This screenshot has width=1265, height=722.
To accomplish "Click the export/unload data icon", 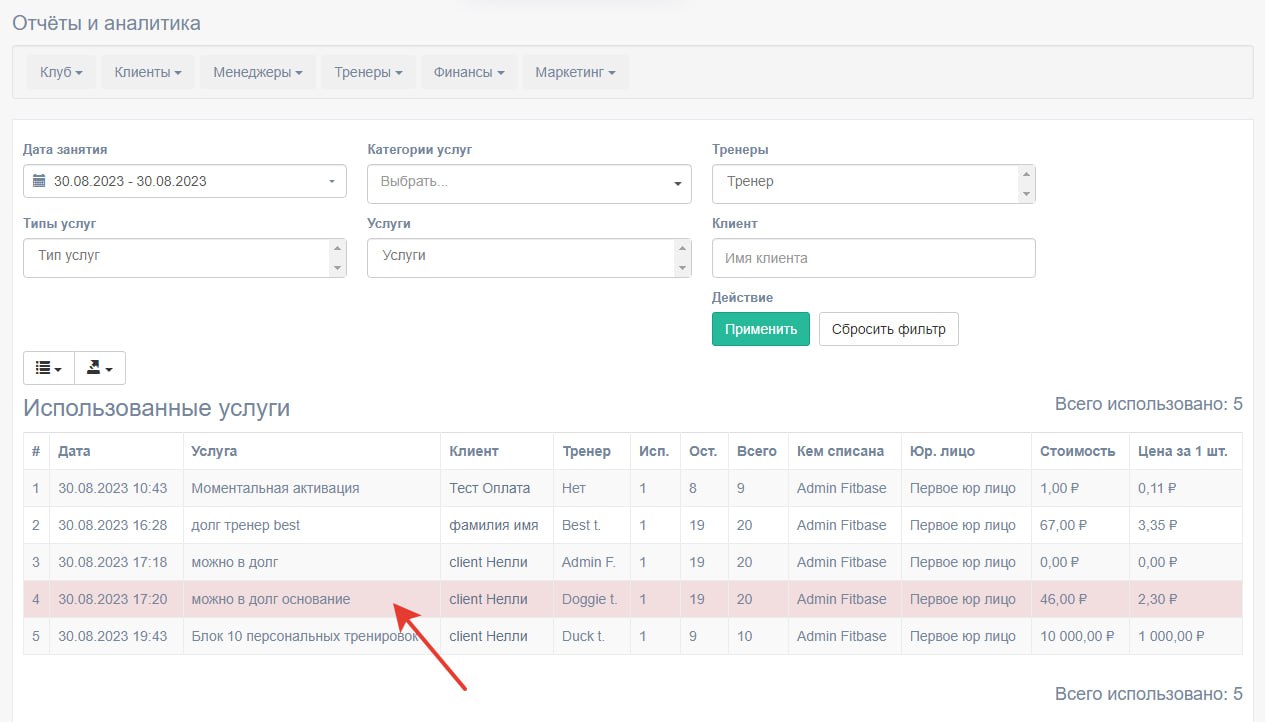I will pyautogui.click(x=99, y=367).
